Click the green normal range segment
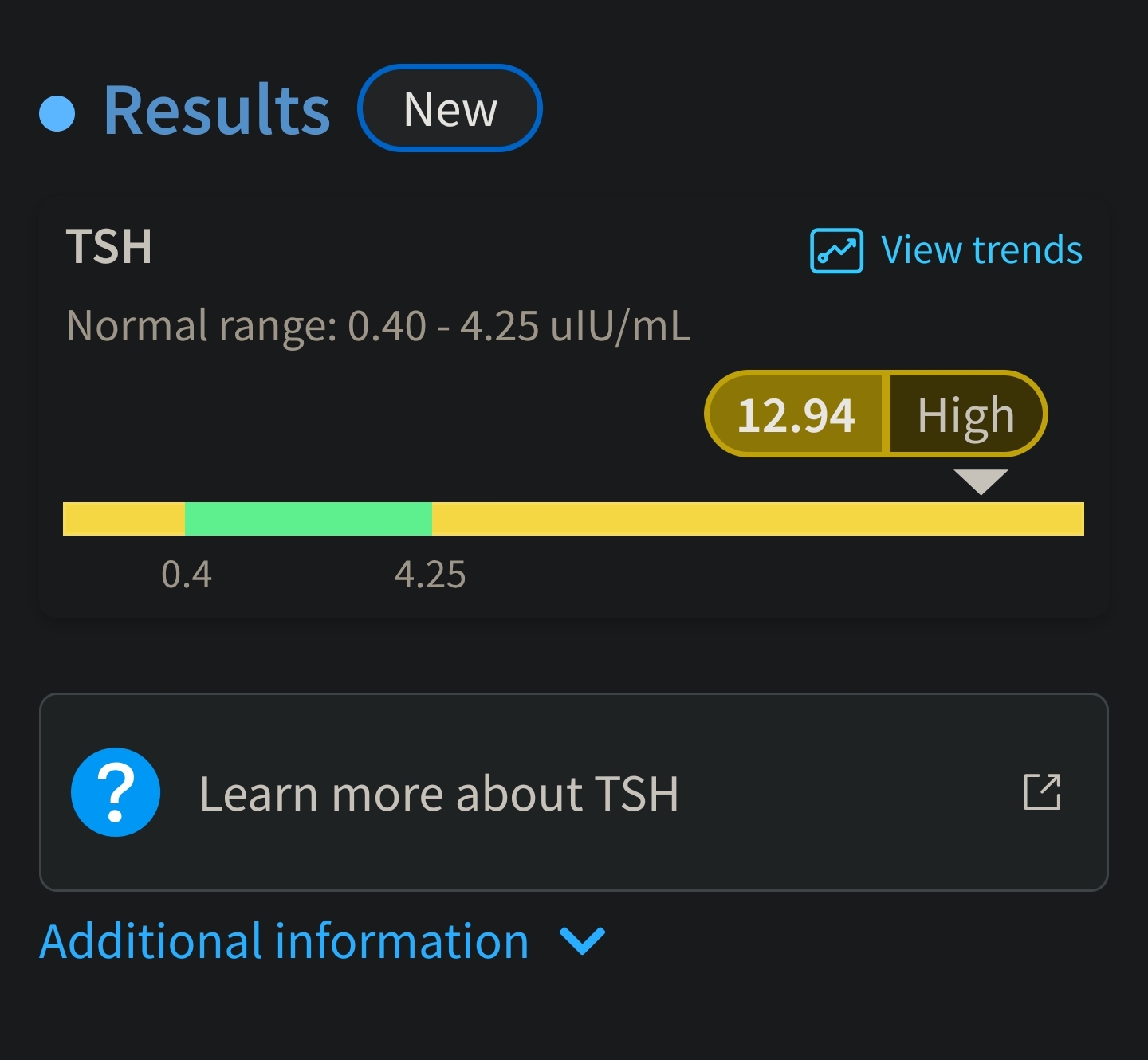Viewport: 1148px width, 1060px height. [309, 519]
